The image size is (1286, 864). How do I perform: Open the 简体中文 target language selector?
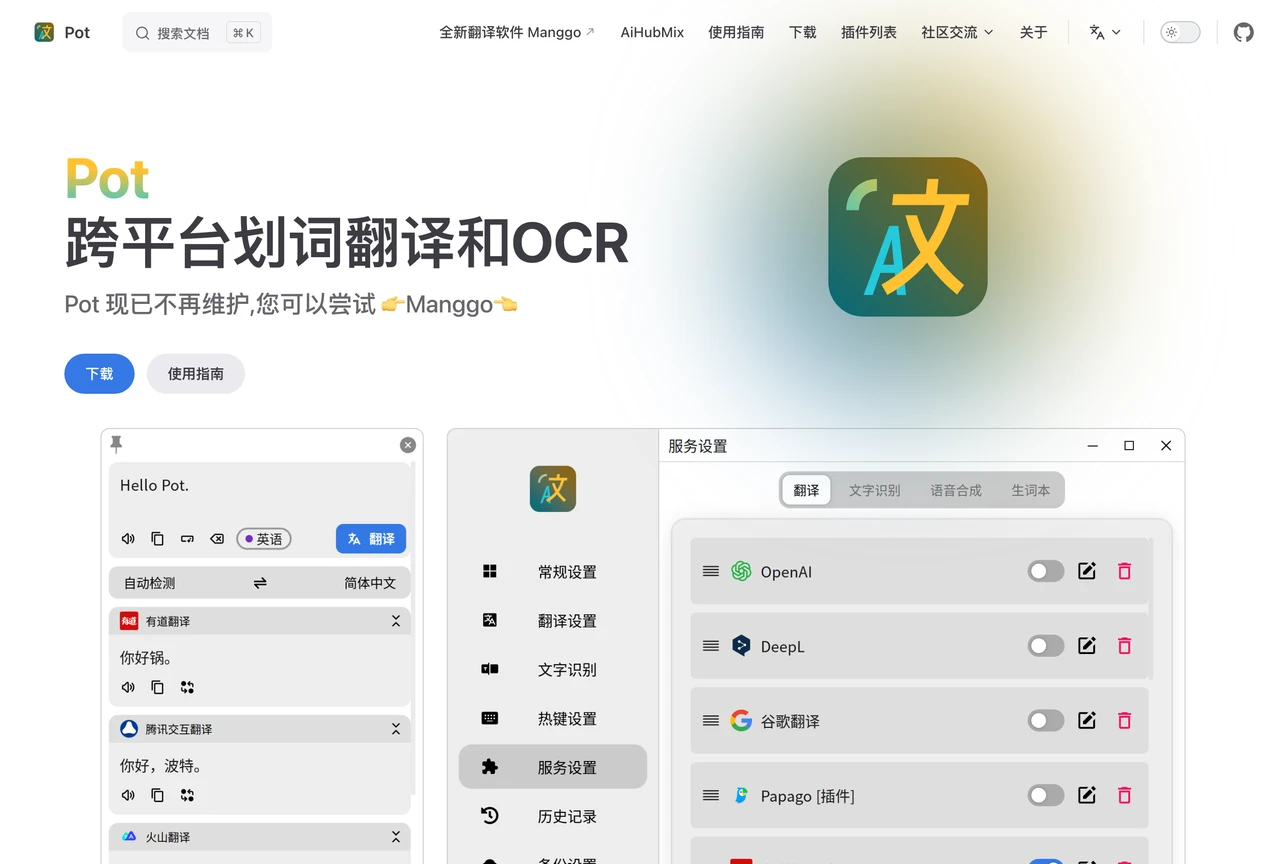point(370,583)
